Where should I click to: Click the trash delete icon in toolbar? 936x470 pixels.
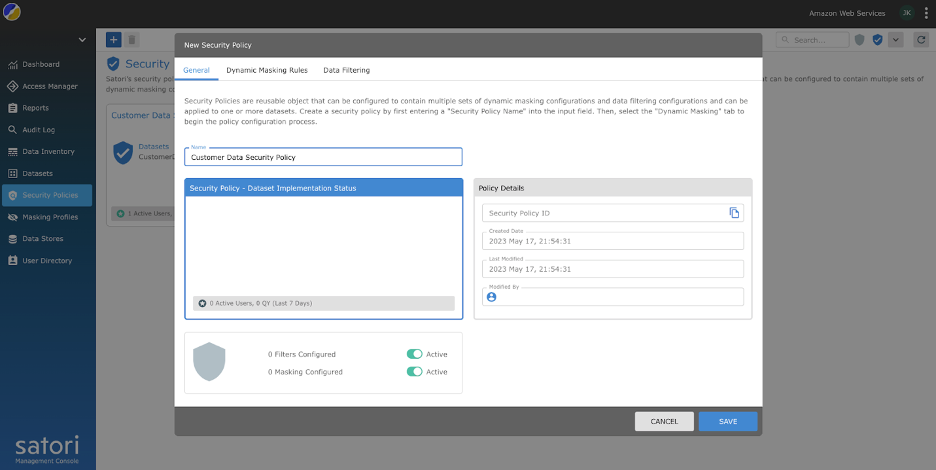[x=132, y=39]
